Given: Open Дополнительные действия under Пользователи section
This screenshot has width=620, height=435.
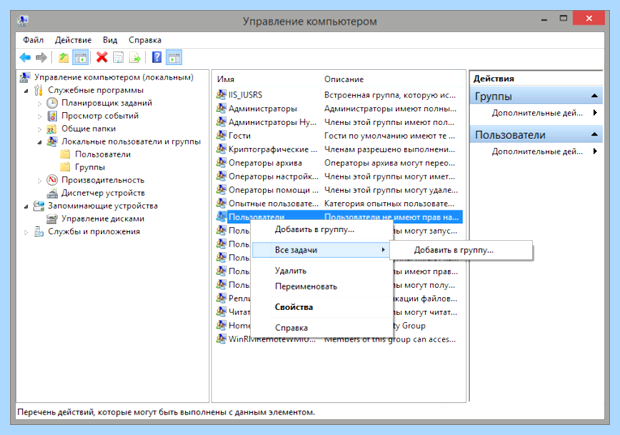Looking at the screenshot, I should coord(537,151).
